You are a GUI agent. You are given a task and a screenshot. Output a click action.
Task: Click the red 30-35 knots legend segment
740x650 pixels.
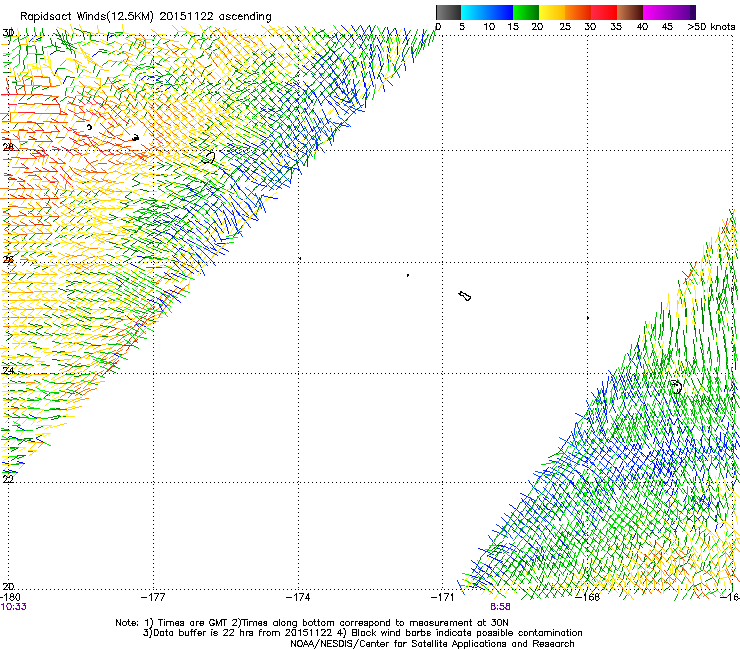click(x=604, y=12)
